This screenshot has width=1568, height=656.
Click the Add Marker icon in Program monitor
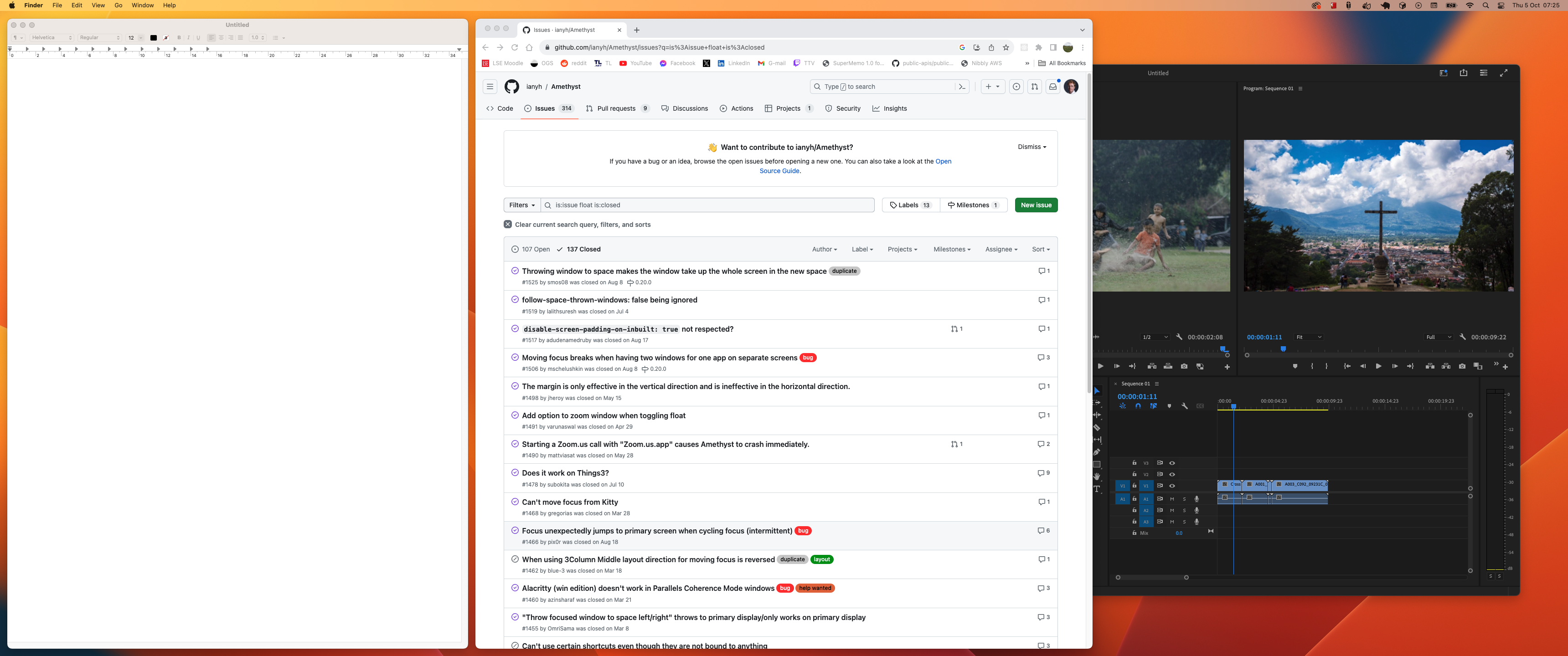tap(1295, 366)
